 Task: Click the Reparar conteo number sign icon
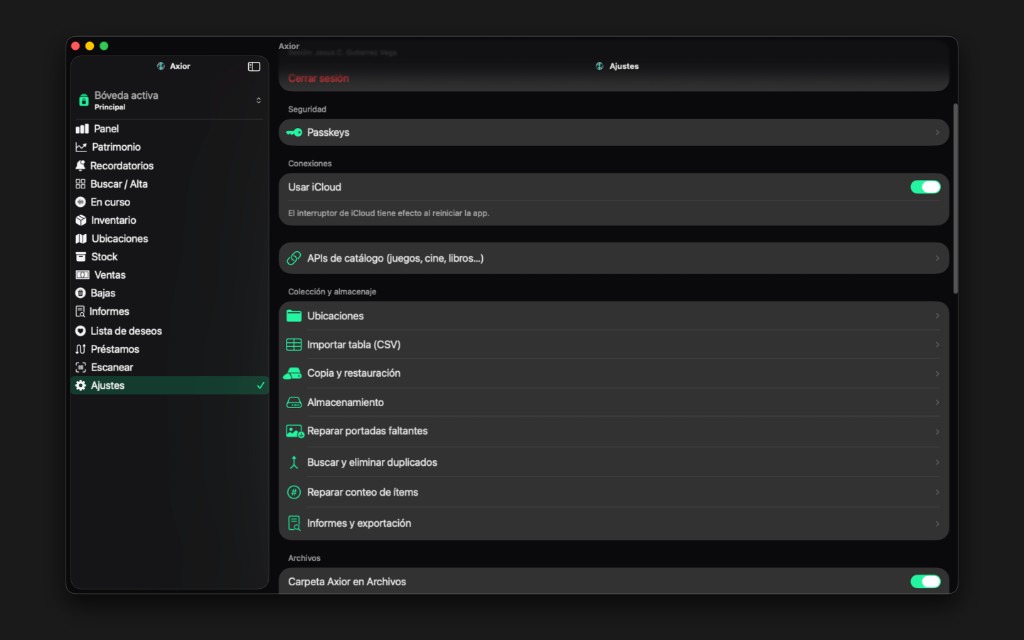[x=294, y=492]
